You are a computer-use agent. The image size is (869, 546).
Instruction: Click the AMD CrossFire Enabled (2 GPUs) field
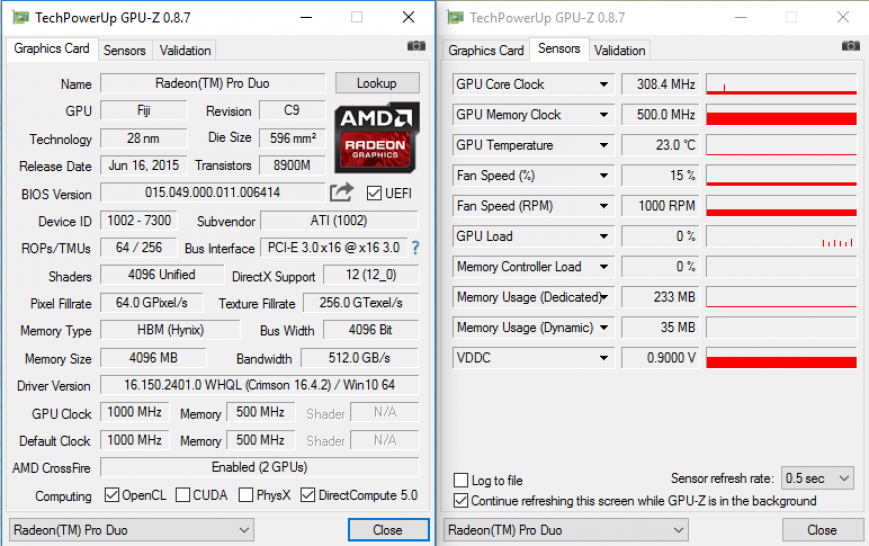point(259,467)
